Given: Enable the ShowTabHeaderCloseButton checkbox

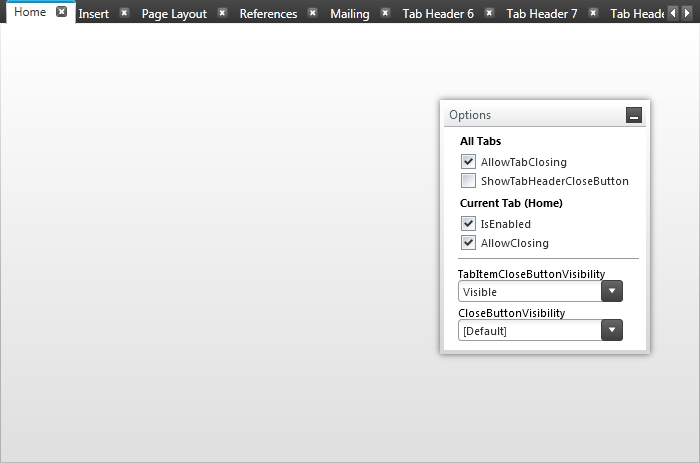Looking at the screenshot, I should pyautogui.click(x=468, y=181).
